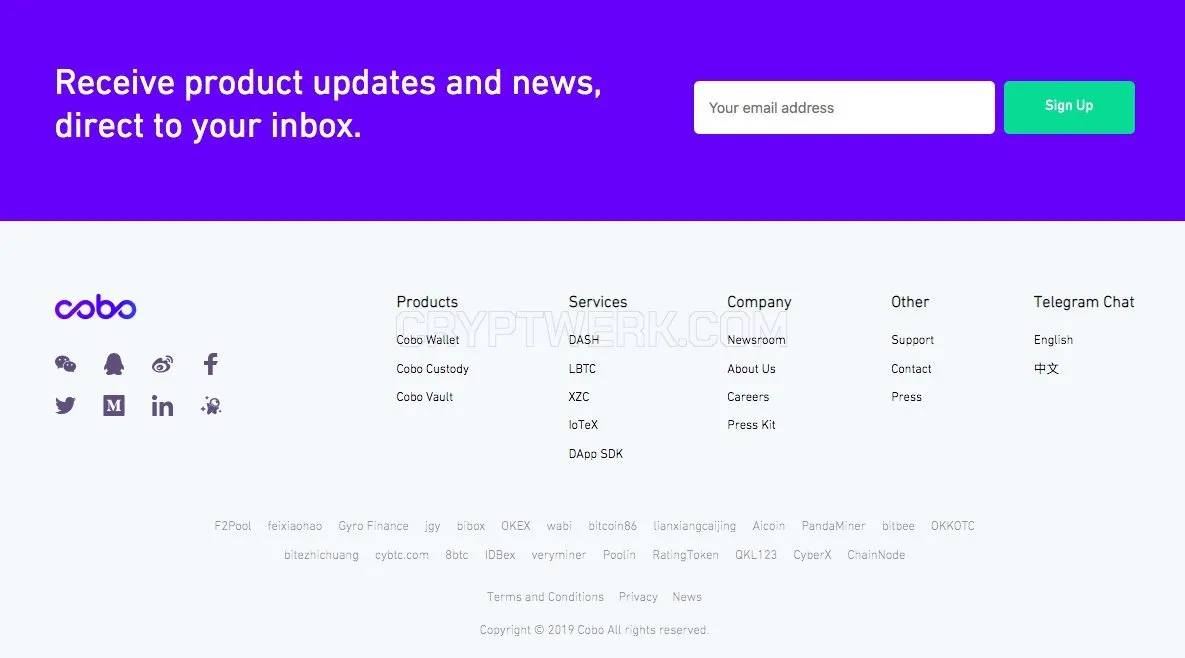This screenshot has width=1185, height=658.
Task: Click the Cobo logo
Action: pos(95,307)
